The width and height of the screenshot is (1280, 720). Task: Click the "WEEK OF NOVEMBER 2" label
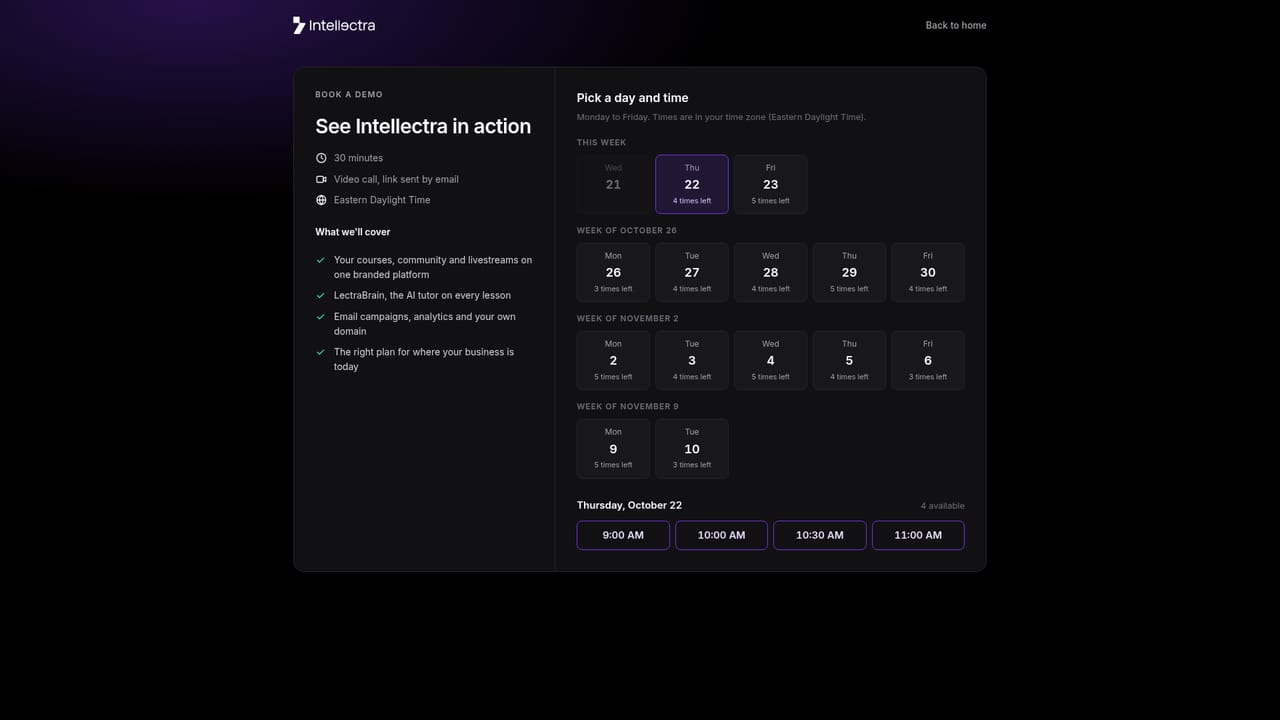pyautogui.click(x=627, y=319)
